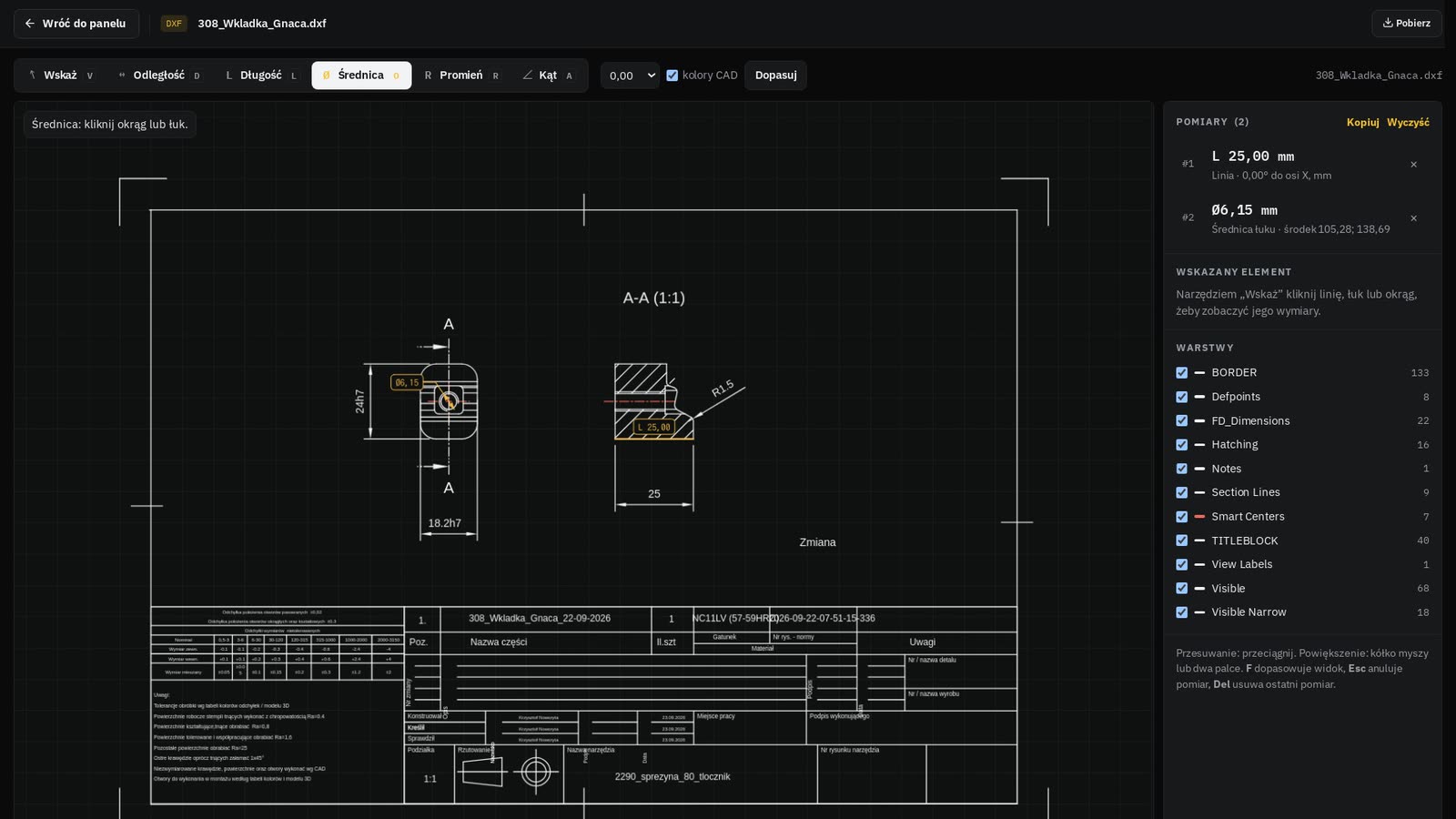
Task: Click the A-A (1:1) section title
Action: [x=654, y=298]
